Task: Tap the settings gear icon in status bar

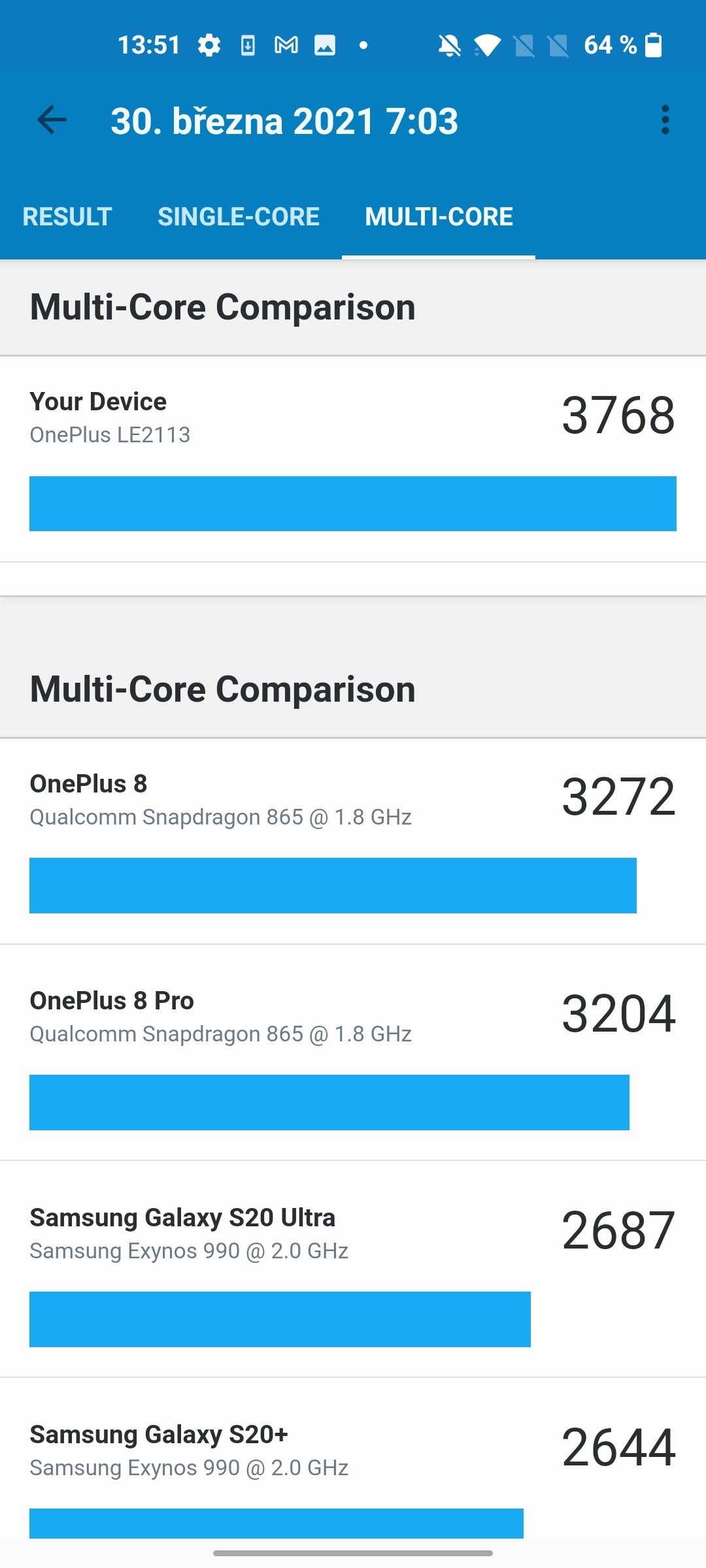Action: [x=209, y=44]
